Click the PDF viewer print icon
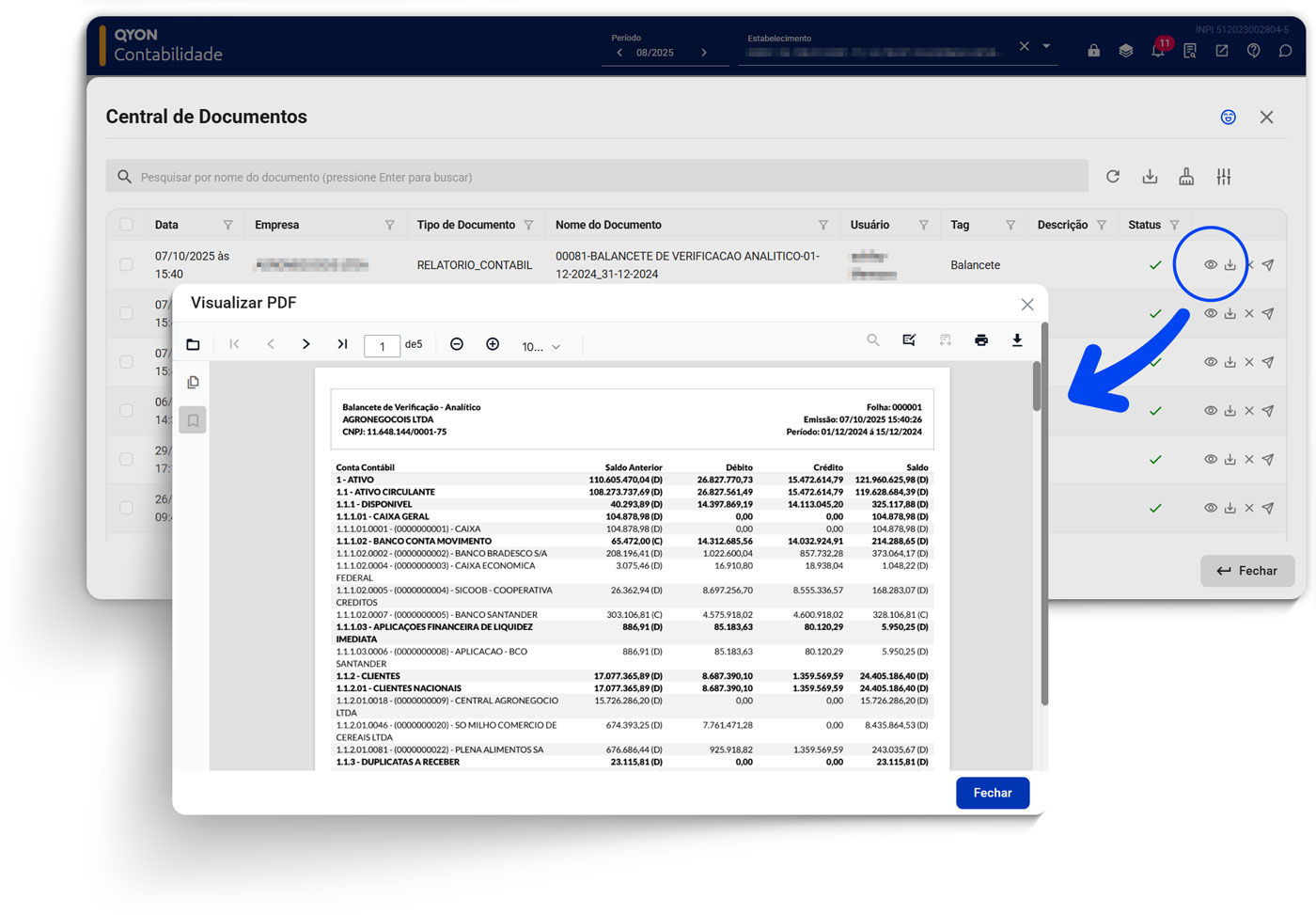1316x915 pixels. (x=980, y=340)
